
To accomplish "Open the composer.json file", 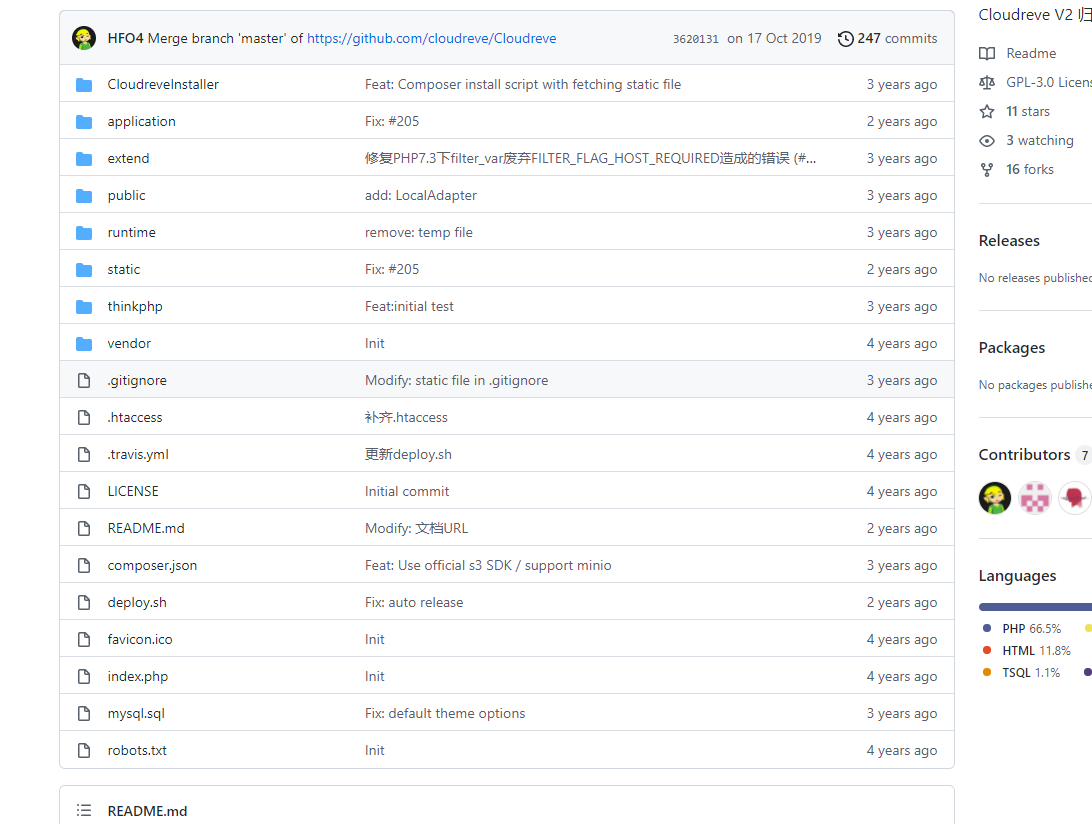I will pyautogui.click(x=151, y=565).
